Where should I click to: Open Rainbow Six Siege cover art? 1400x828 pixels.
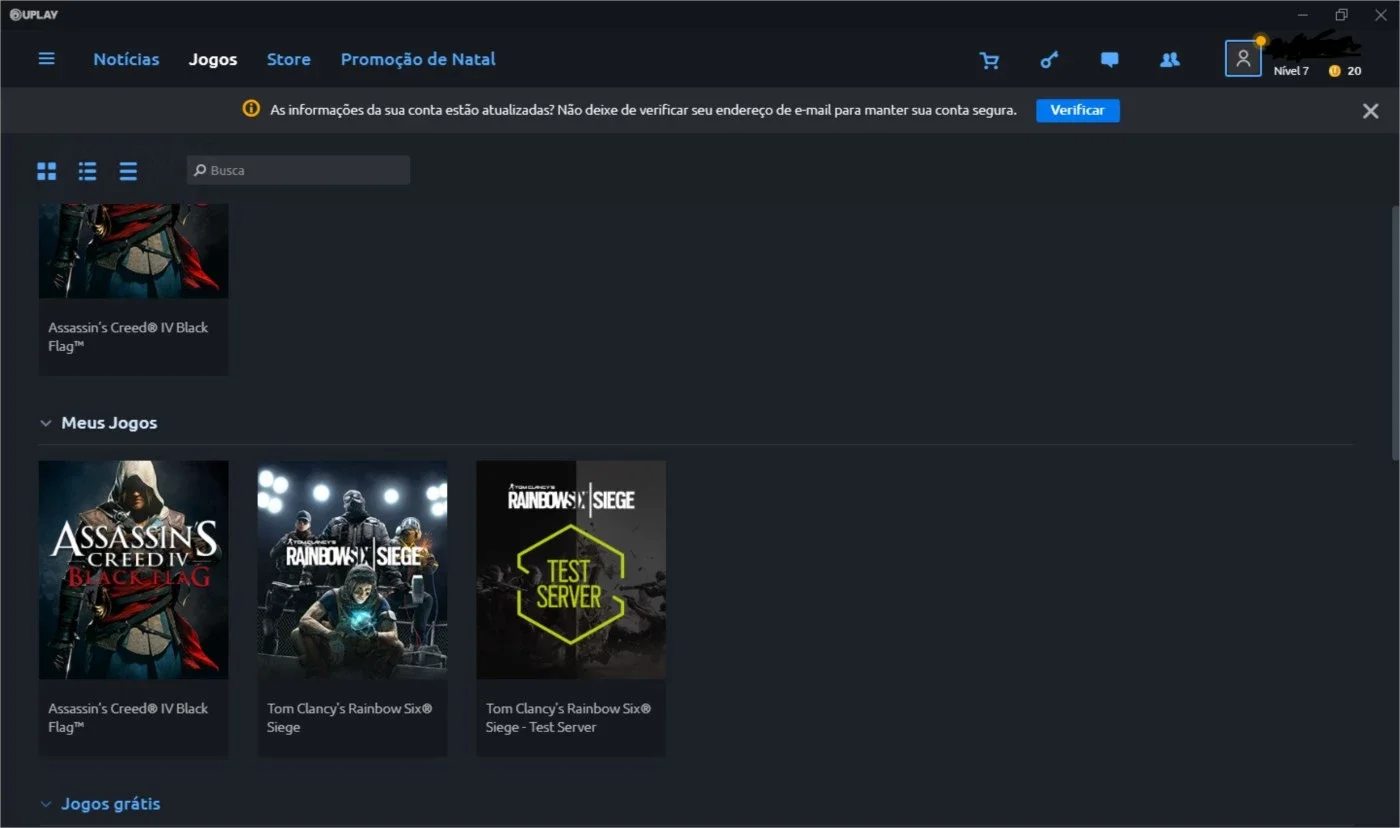coord(352,570)
